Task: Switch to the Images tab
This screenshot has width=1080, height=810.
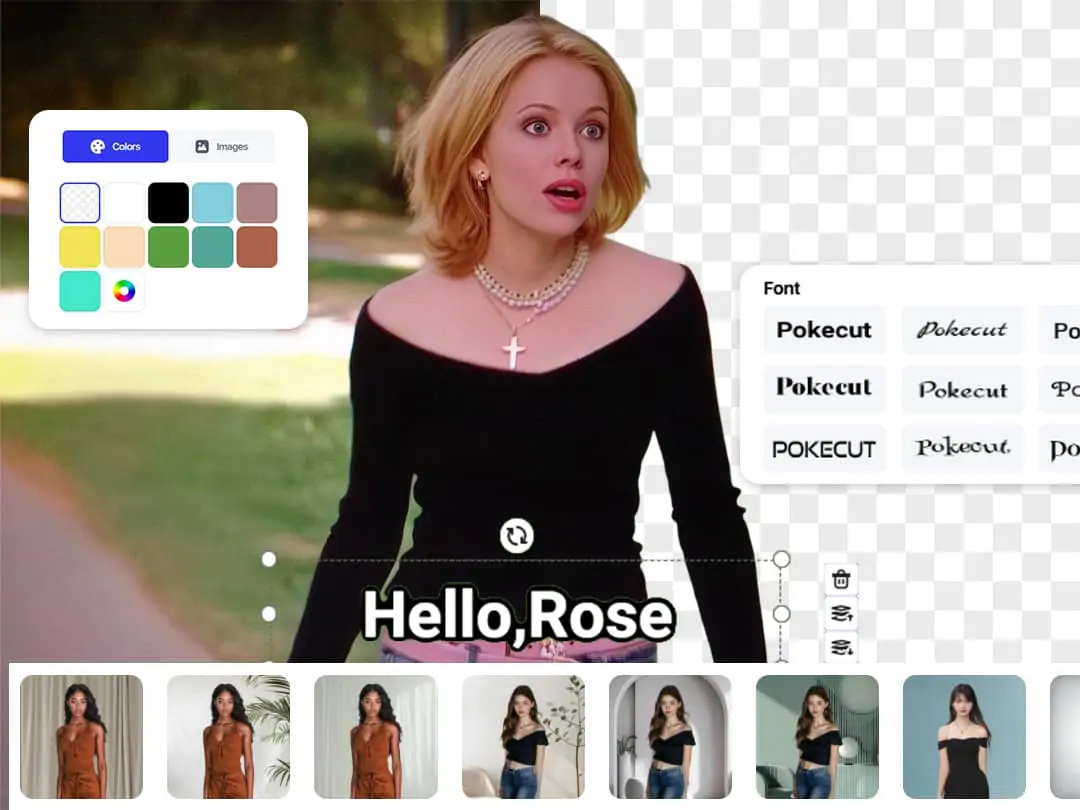Action: coord(221,146)
